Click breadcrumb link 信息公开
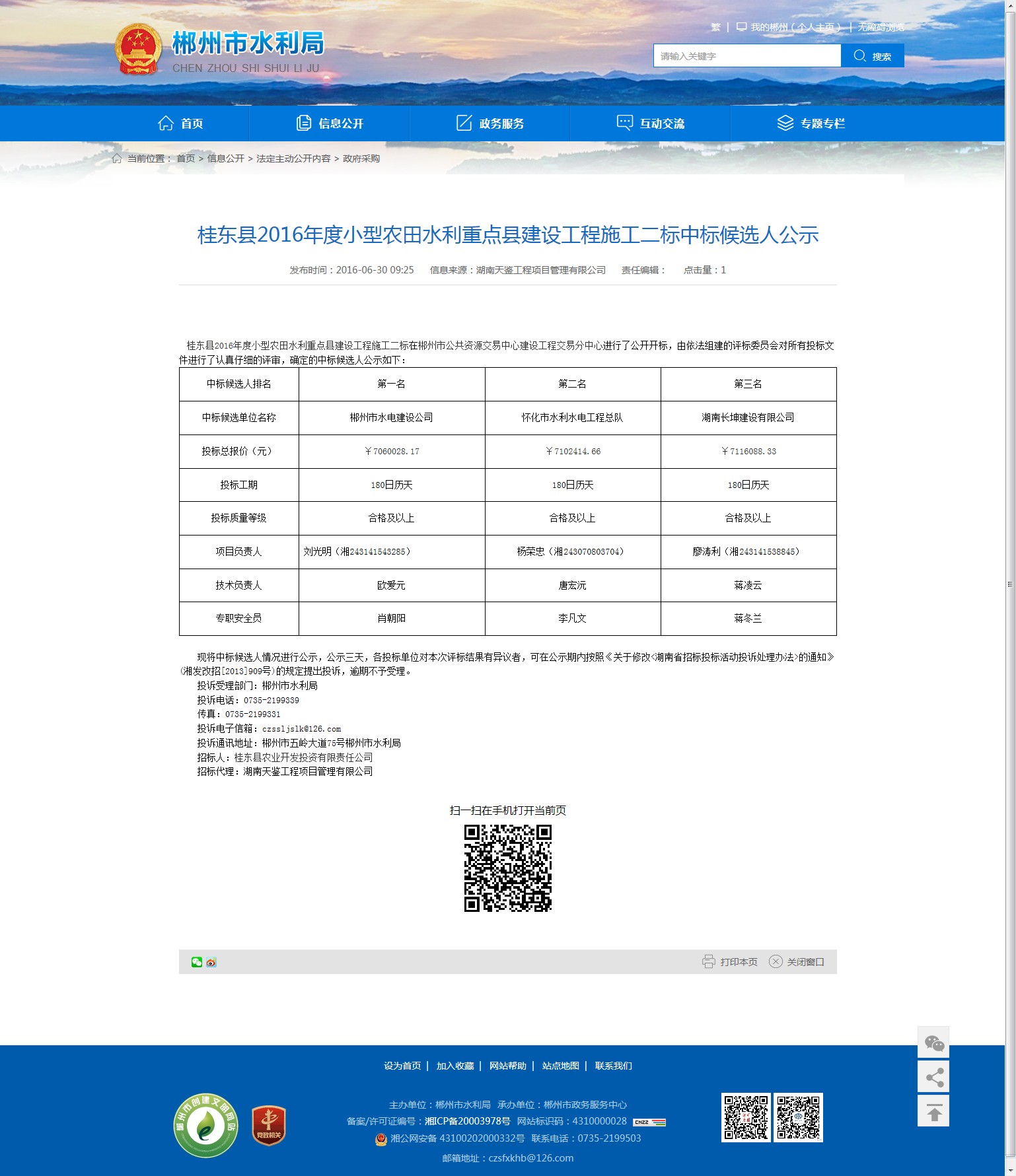This screenshot has width=1016, height=1176. coord(226,158)
